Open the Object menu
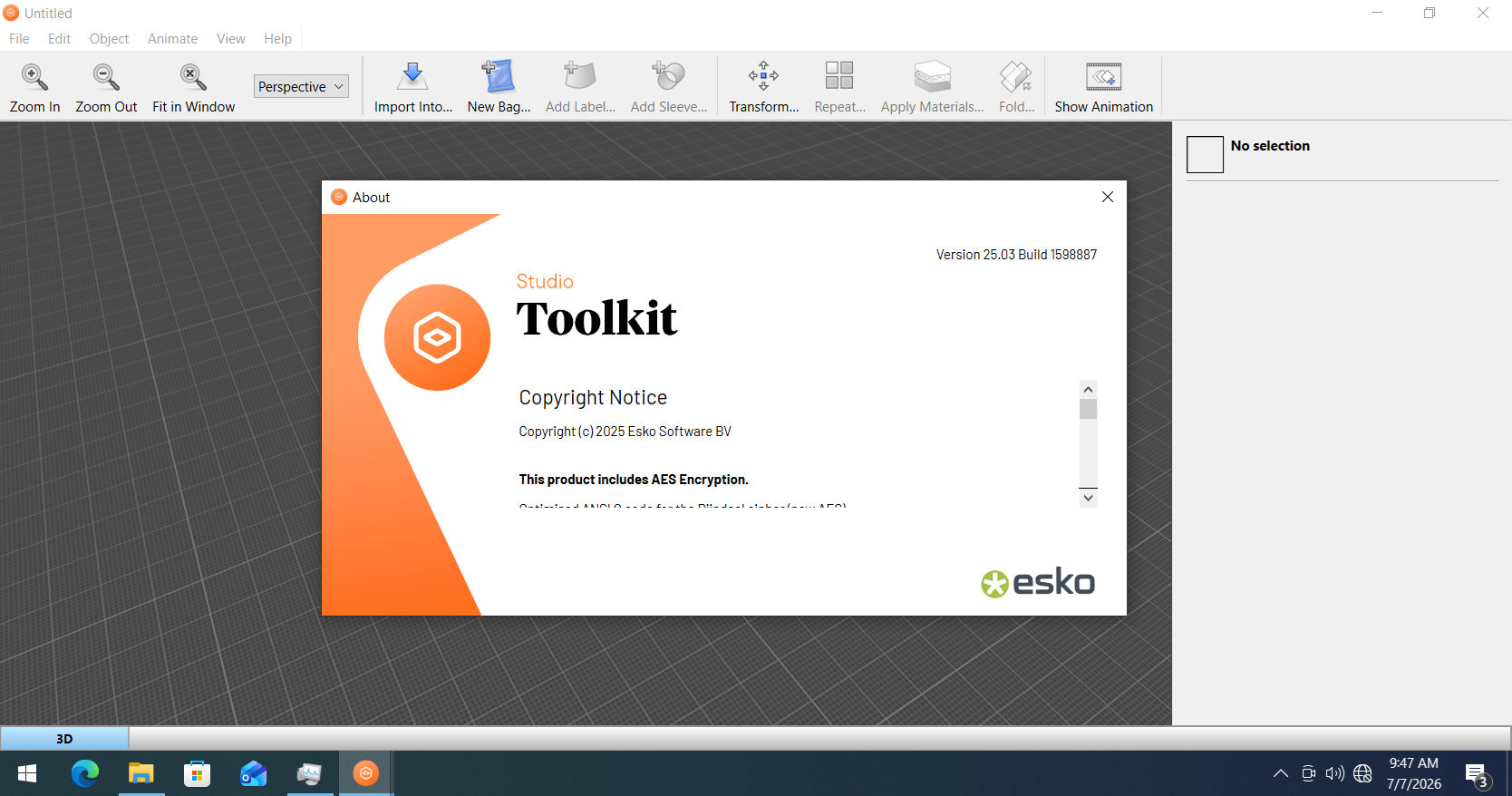Viewport: 1512px width, 796px height. [109, 39]
